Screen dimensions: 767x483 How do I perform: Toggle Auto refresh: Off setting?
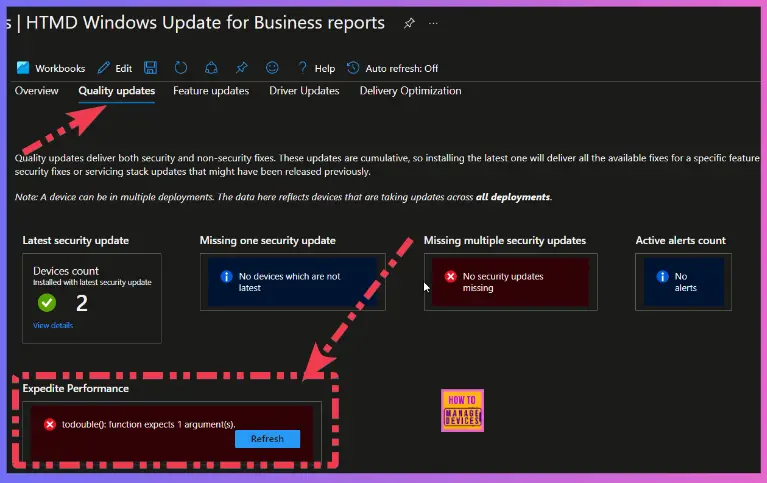392,68
